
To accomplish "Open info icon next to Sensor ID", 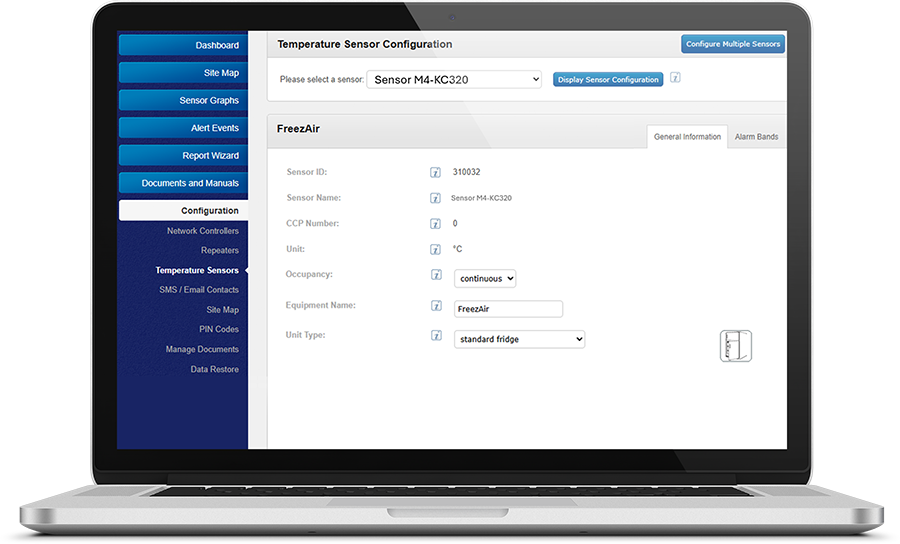I will tap(435, 172).
